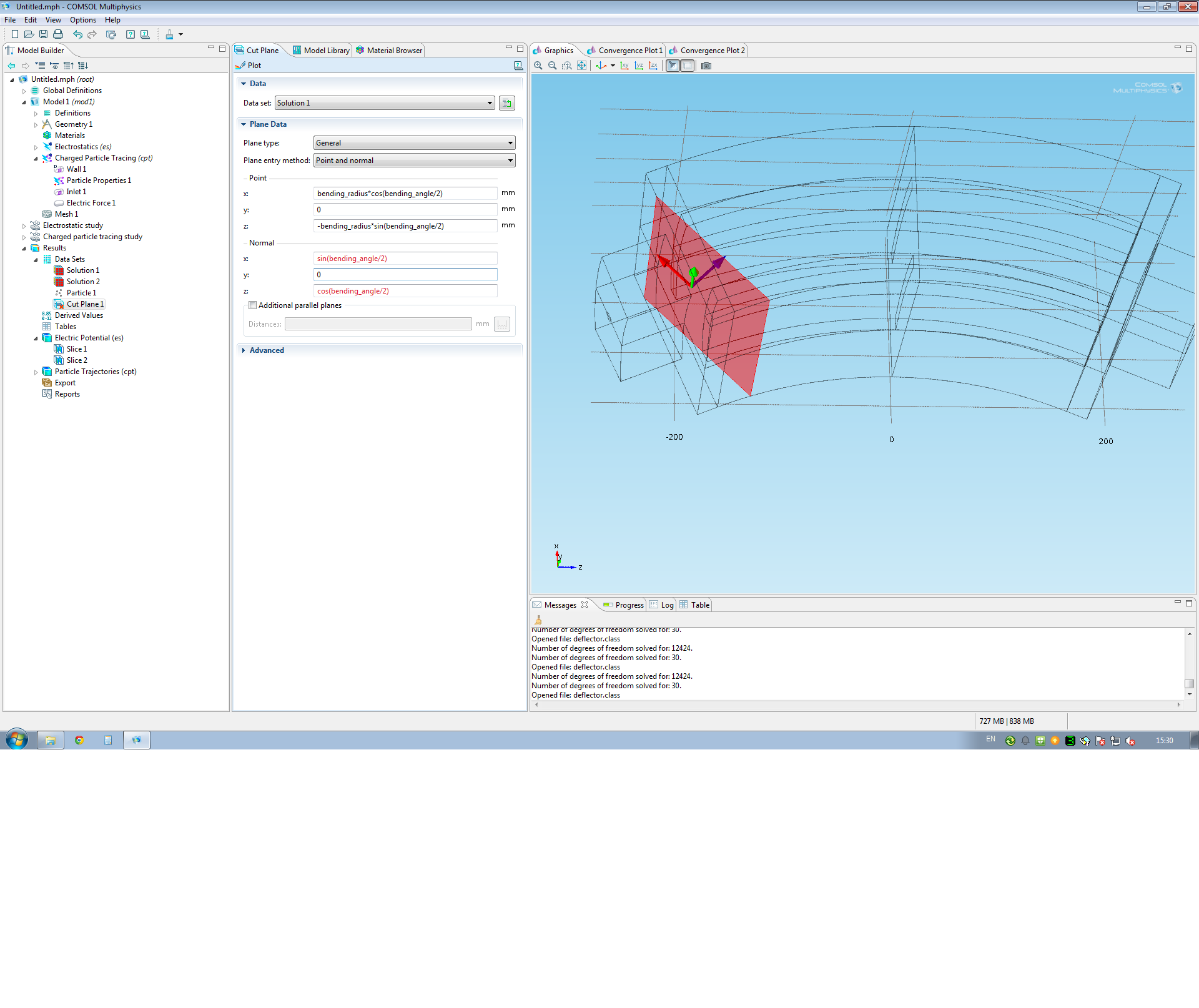1199x1008 pixels.
Task: Expand the Electrostatic study node
Action: click(x=24, y=226)
